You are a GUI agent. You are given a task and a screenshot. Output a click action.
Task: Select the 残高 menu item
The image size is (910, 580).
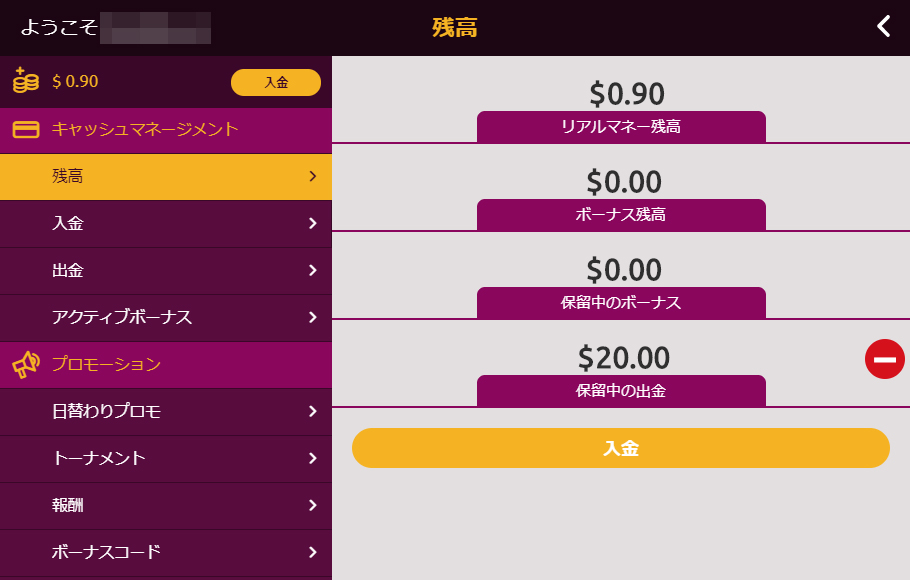166,176
